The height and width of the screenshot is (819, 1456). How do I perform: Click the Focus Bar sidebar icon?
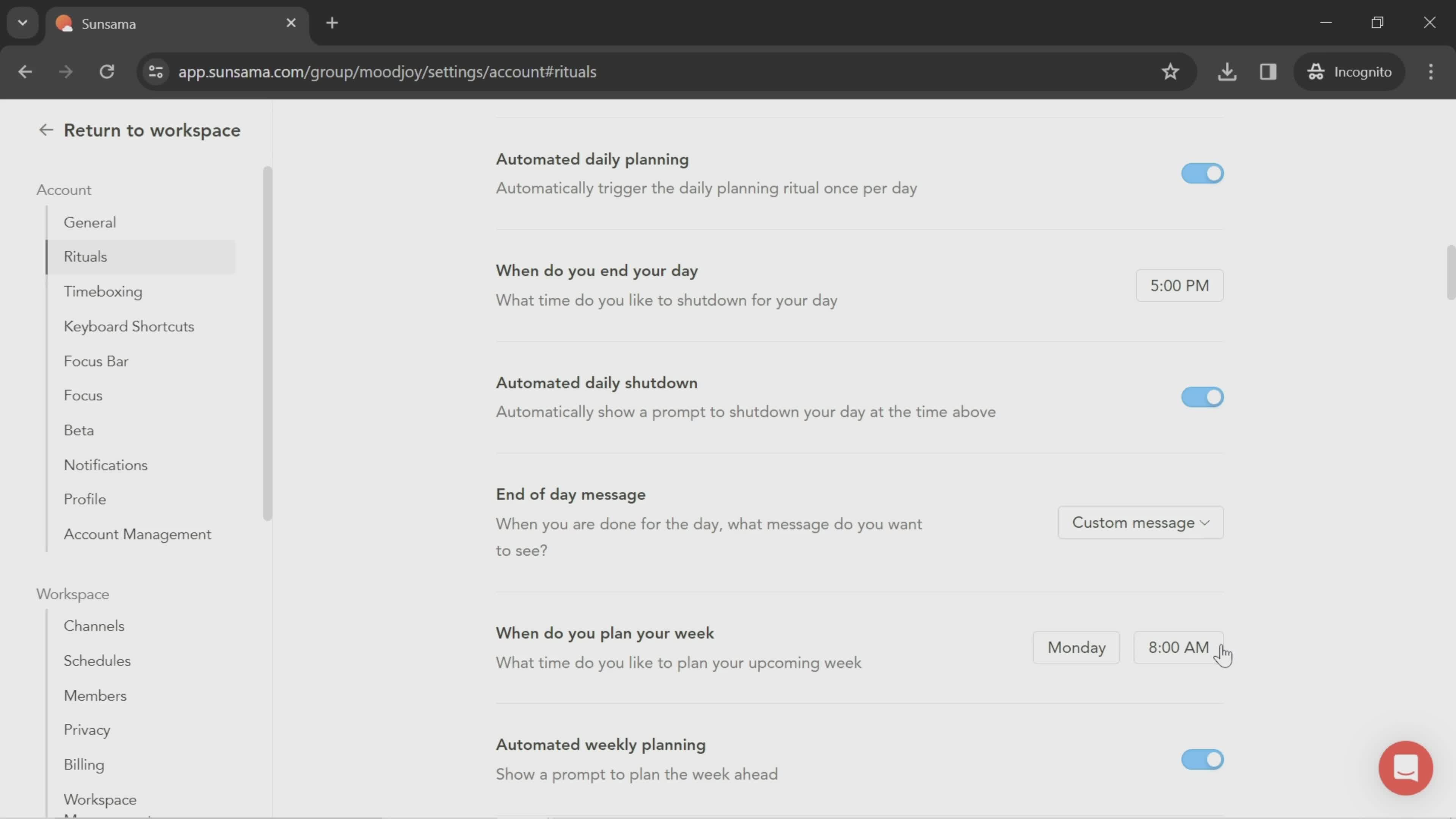(96, 361)
